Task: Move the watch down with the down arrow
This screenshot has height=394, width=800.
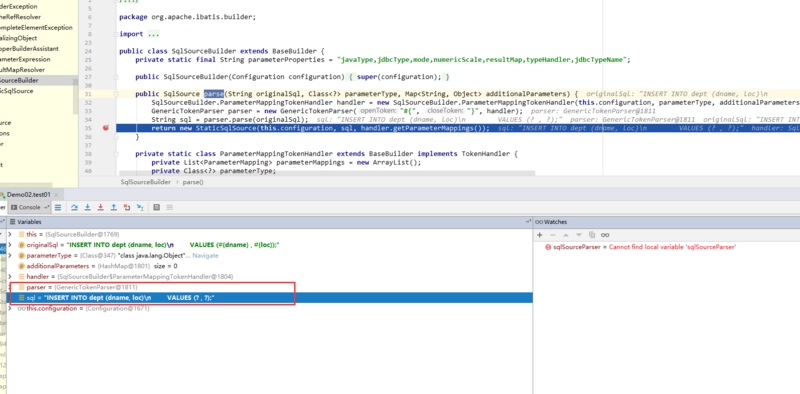Action: click(x=579, y=235)
